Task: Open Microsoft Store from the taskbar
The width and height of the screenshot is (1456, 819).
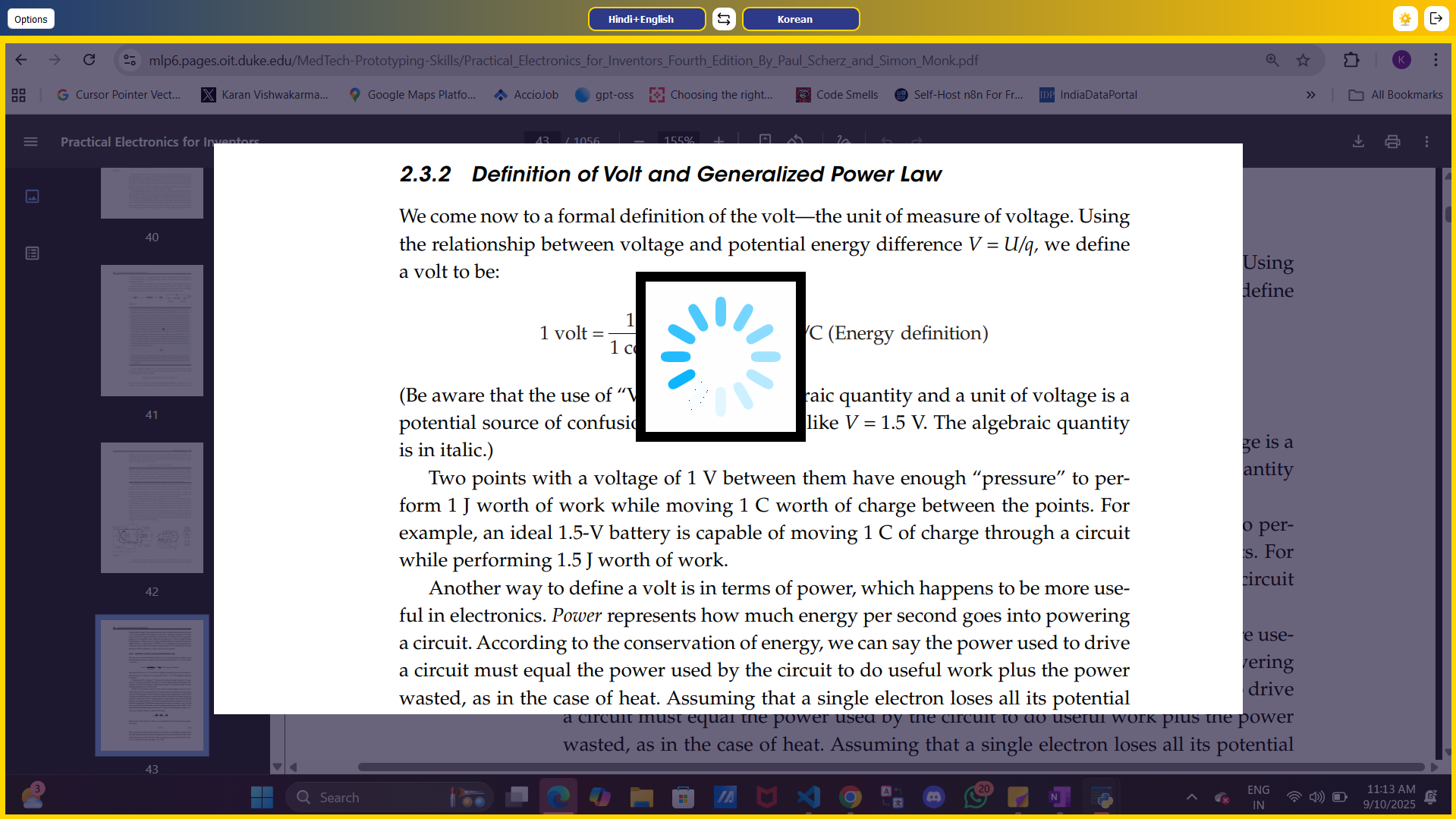Action: (x=683, y=798)
